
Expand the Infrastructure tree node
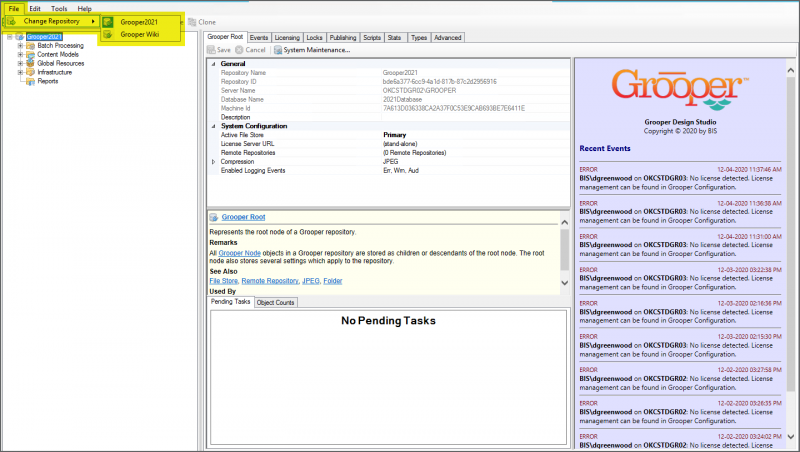tap(20, 72)
